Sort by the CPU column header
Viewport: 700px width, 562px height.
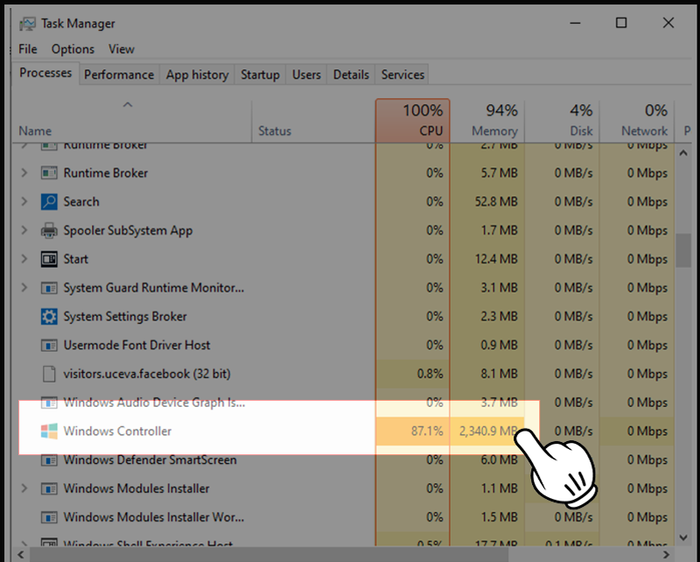(x=412, y=121)
